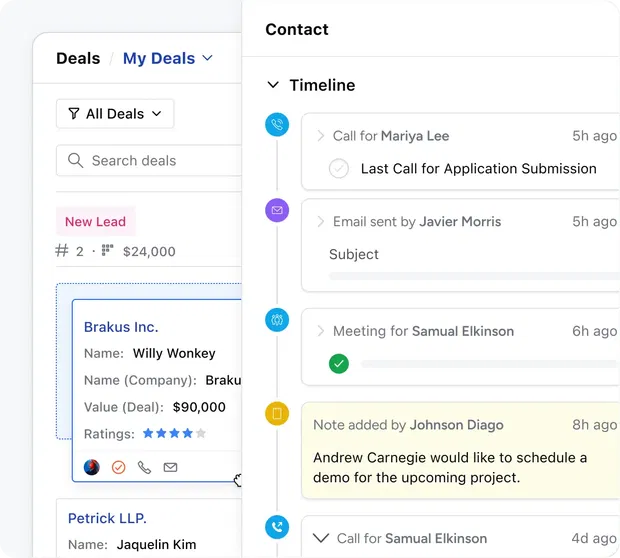
Task: Expand the Call for Mariya Lee entry
Action: [x=320, y=136]
